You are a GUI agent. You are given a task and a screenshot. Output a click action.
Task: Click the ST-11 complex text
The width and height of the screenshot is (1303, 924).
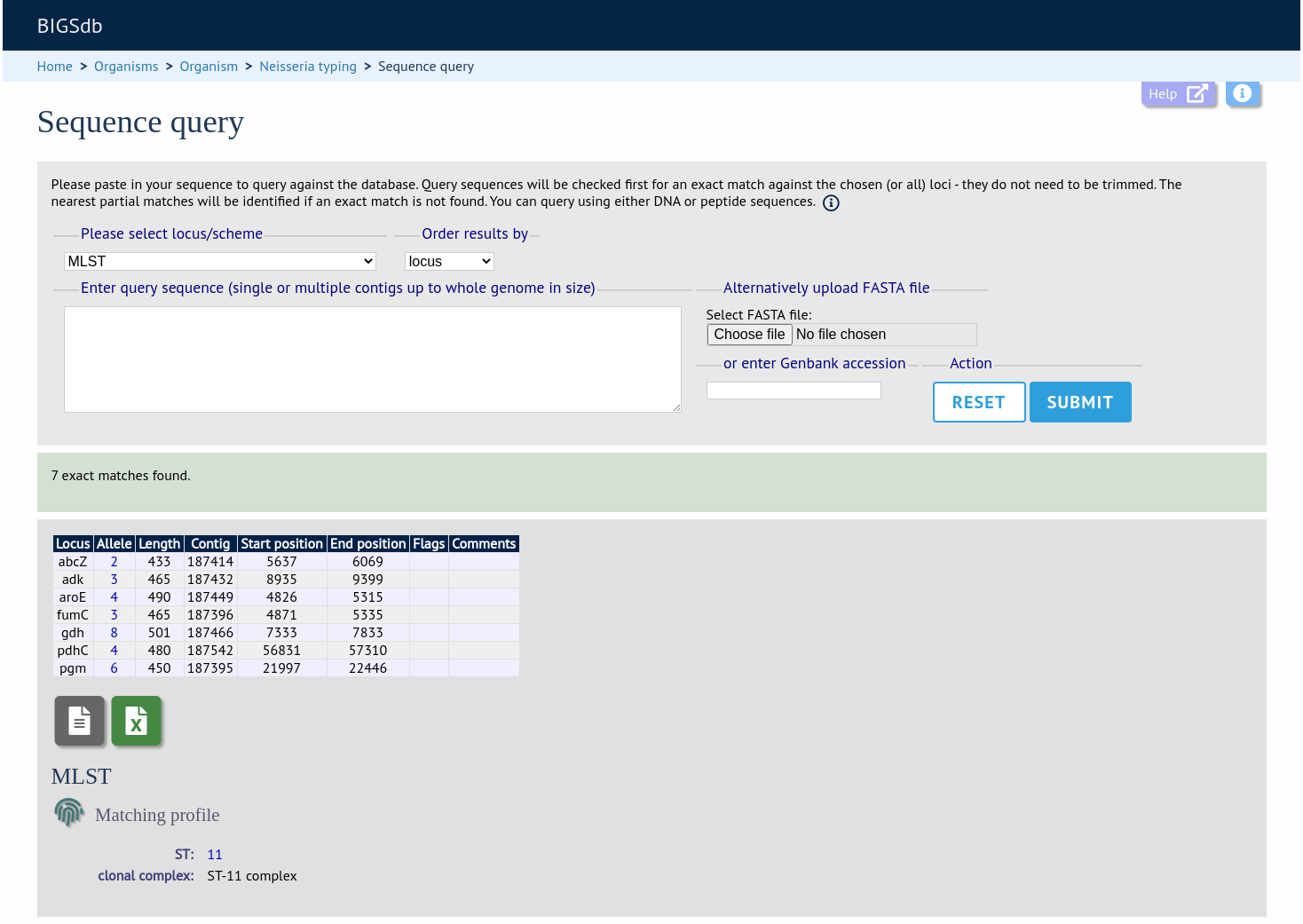pos(252,876)
